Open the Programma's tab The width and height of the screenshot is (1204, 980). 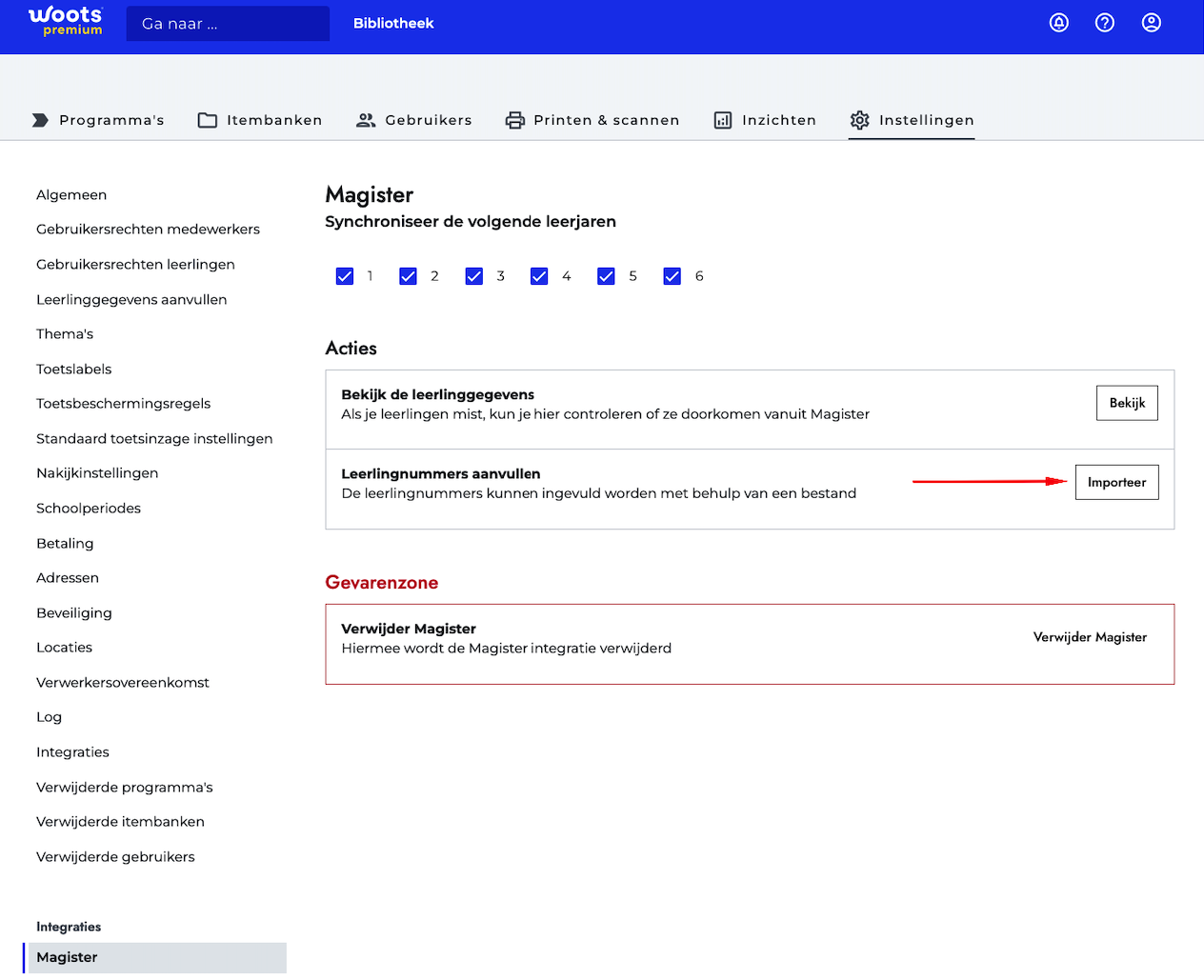click(x=98, y=120)
